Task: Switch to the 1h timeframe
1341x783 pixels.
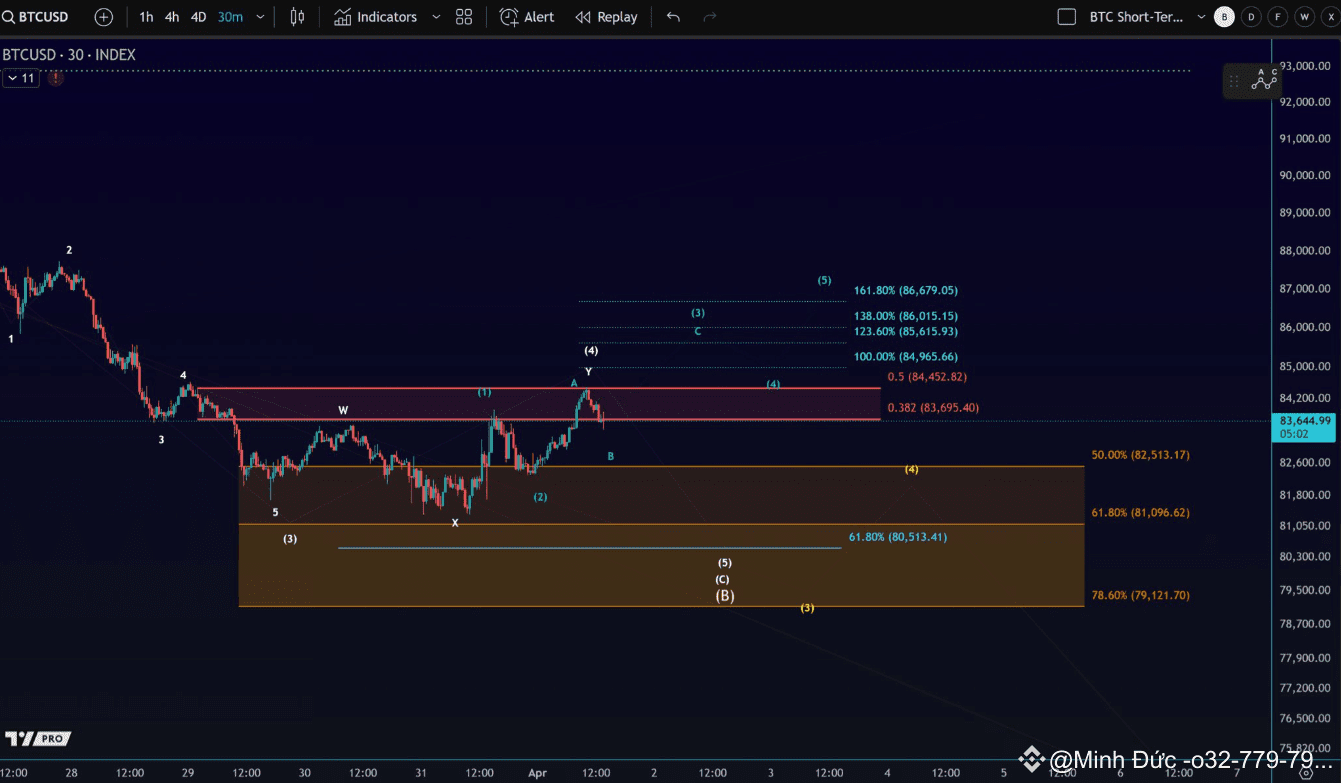Action: click(146, 17)
